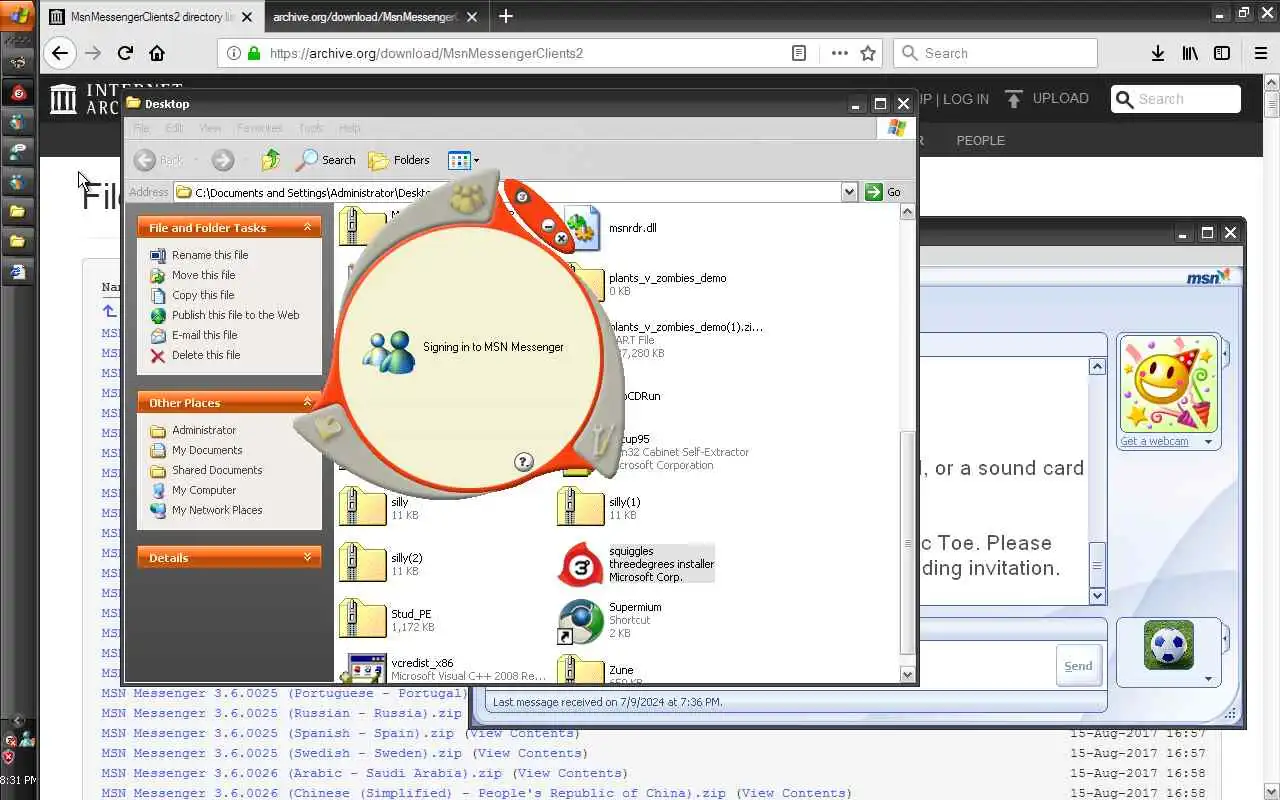Click the browser back arrow
The width and height of the screenshot is (1280, 800).
tap(60, 53)
